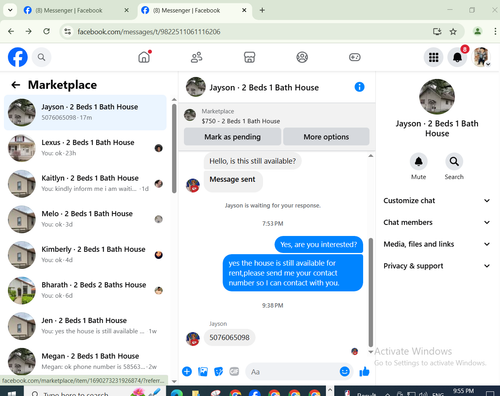This screenshot has width=500, height=396.
Task: Click the thumbs-up like icon
Action: (x=364, y=371)
